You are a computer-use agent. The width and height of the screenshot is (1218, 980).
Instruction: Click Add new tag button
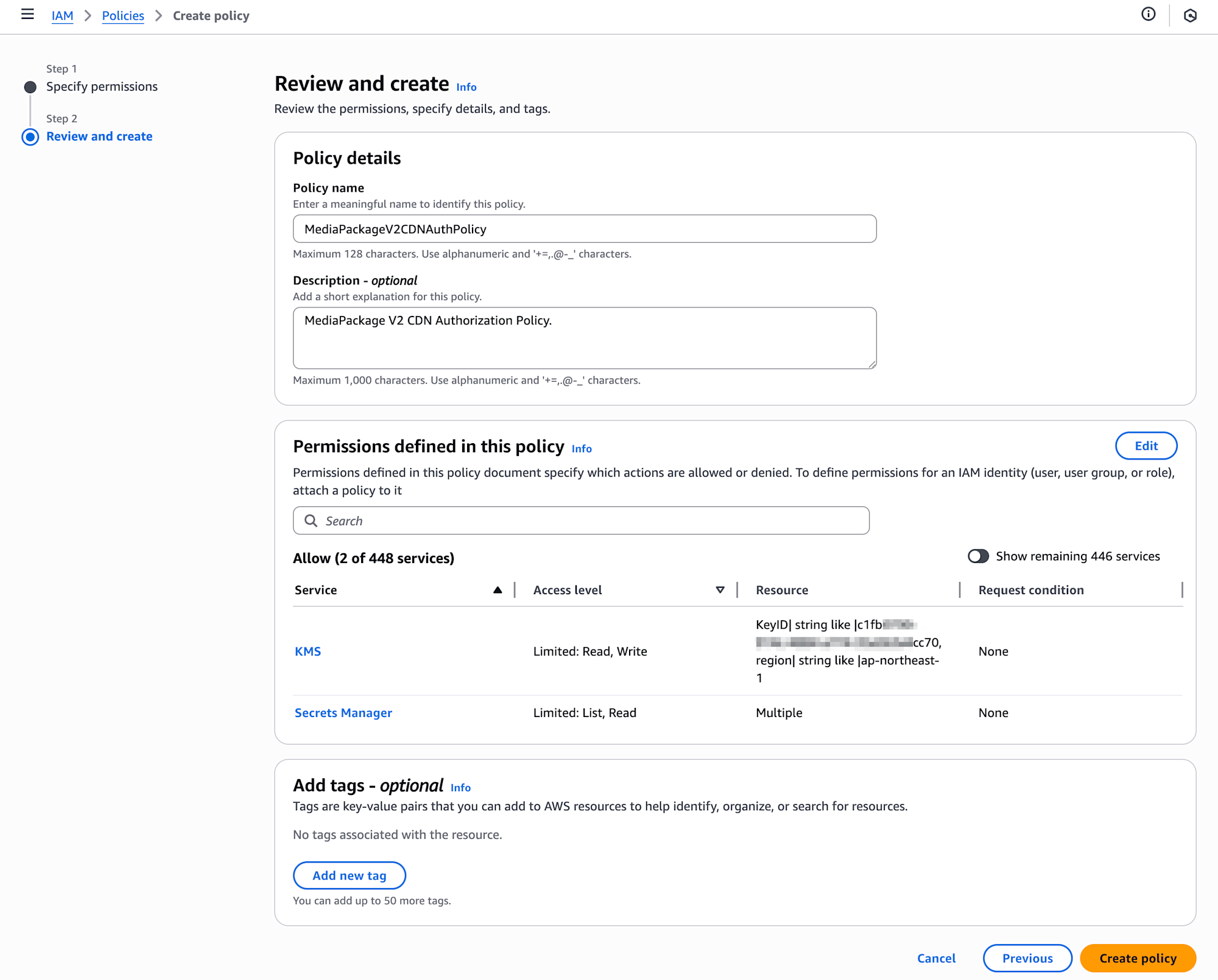tap(349, 875)
